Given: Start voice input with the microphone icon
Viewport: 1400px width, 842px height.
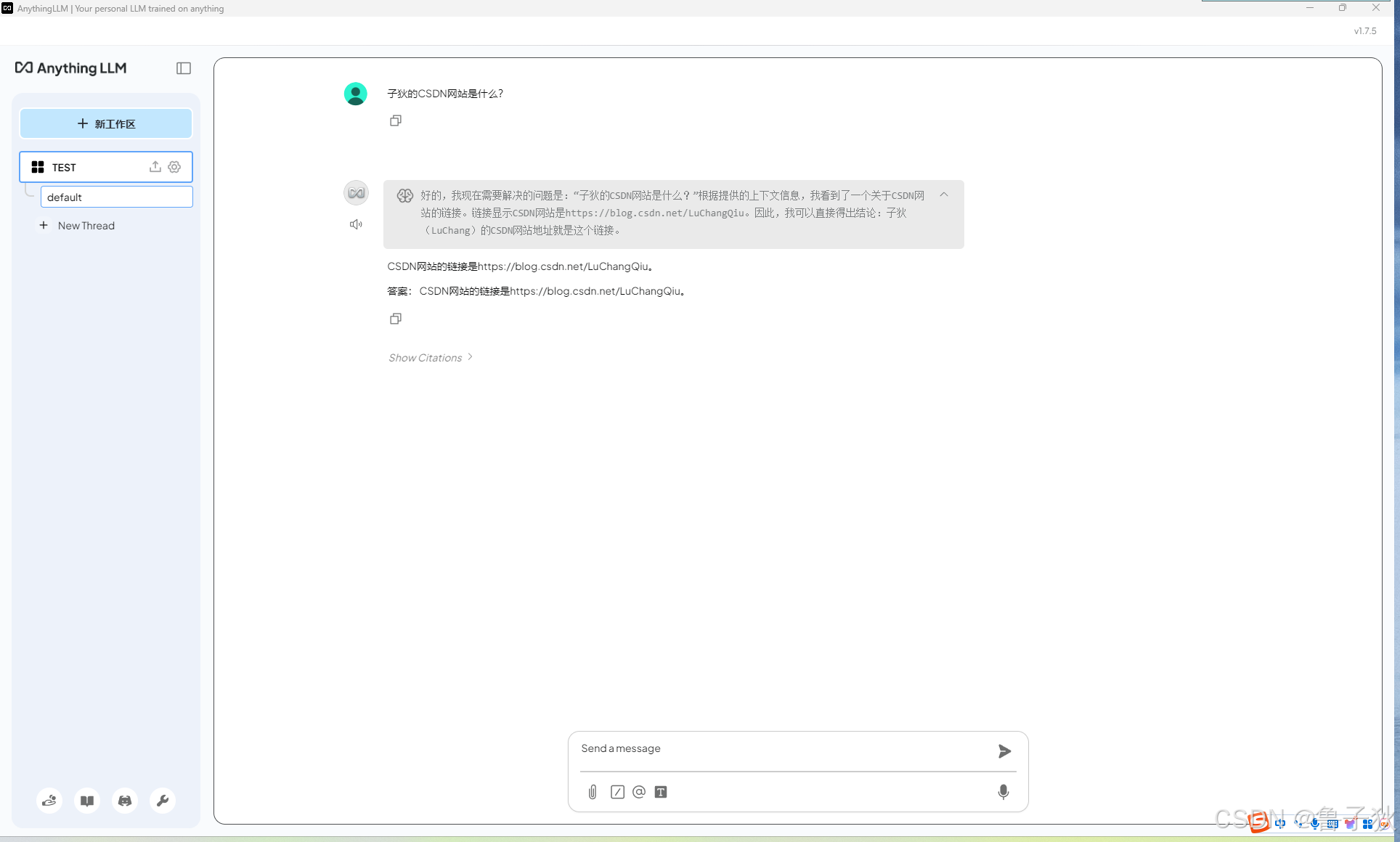Looking at the screenshot, I should [x=1003, y=792].
